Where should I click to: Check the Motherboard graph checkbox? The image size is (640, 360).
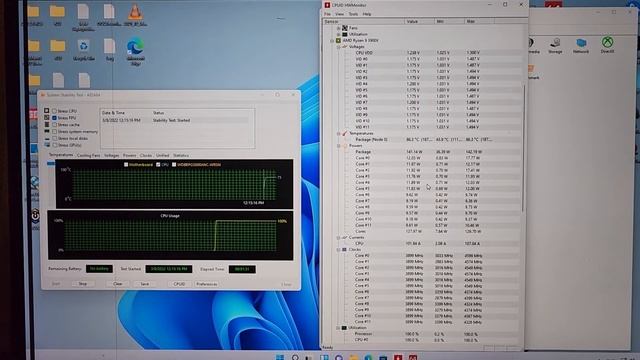click(x=126, y=164)
